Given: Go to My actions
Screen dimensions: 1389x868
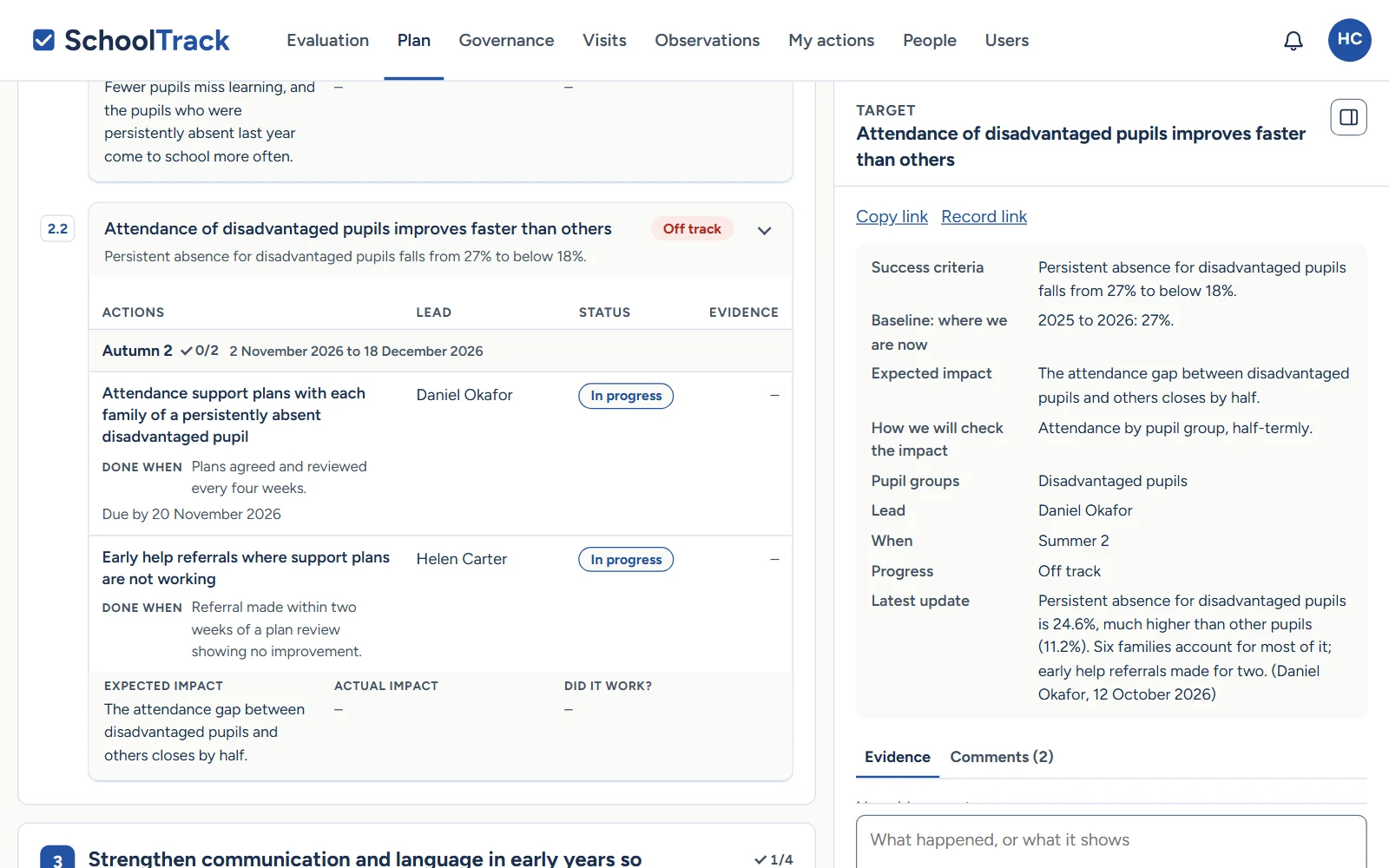Looking at the screenshot, I should [x=831, y=40].
